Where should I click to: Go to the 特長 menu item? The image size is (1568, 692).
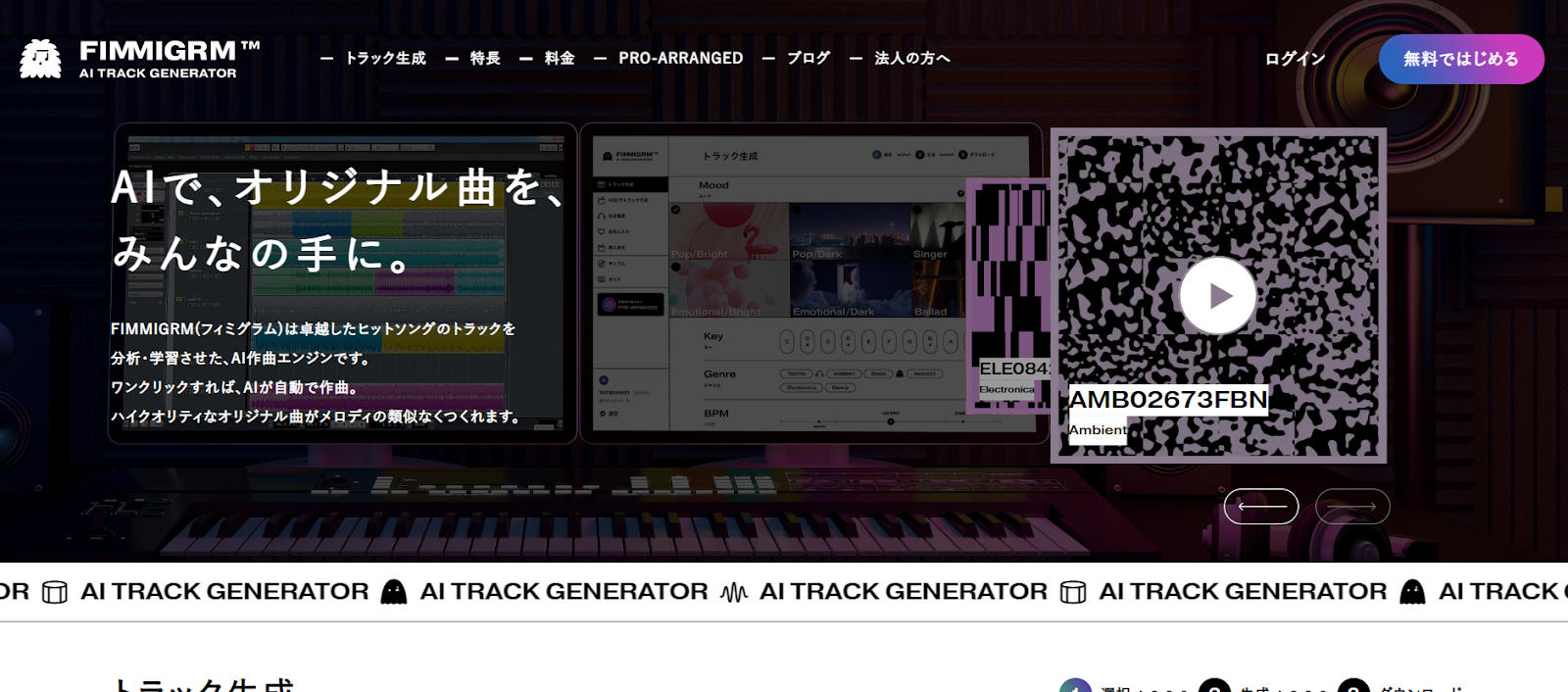coord(485,59)
